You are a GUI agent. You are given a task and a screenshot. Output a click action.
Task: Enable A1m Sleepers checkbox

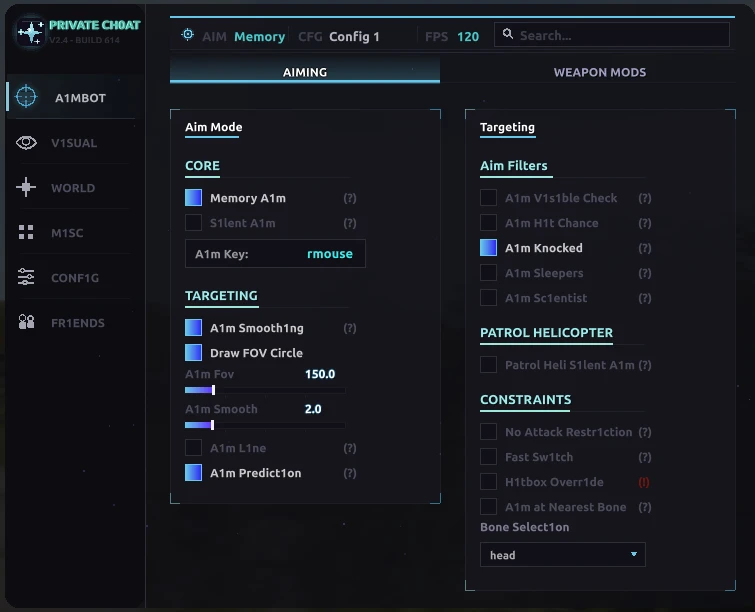point(488,273)
